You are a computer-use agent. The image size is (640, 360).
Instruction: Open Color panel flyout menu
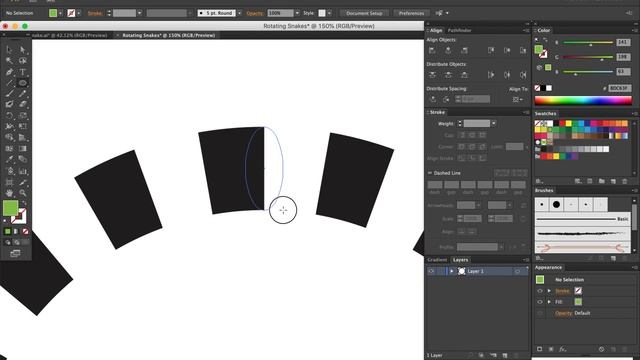635,30
